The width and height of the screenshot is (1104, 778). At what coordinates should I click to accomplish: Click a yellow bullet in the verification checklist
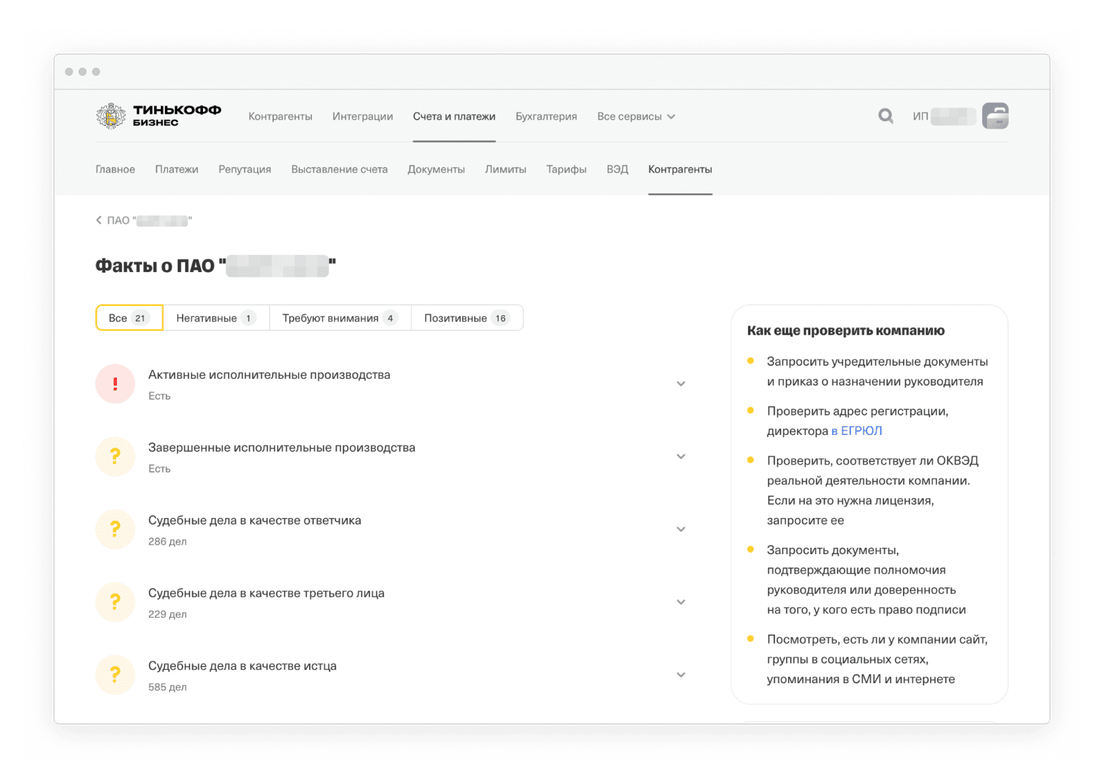(752, 361)
